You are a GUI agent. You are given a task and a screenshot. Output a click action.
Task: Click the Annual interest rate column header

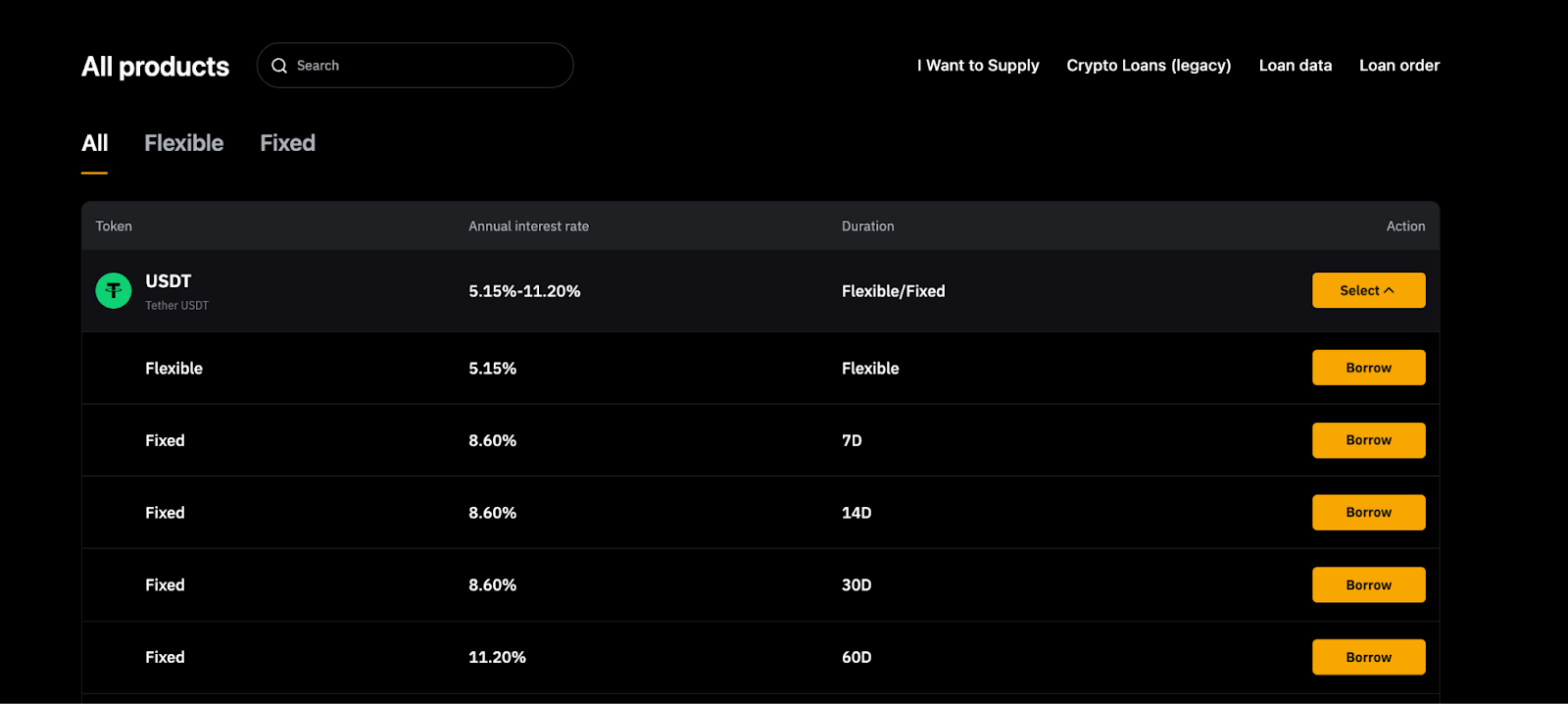coord(528,226)
